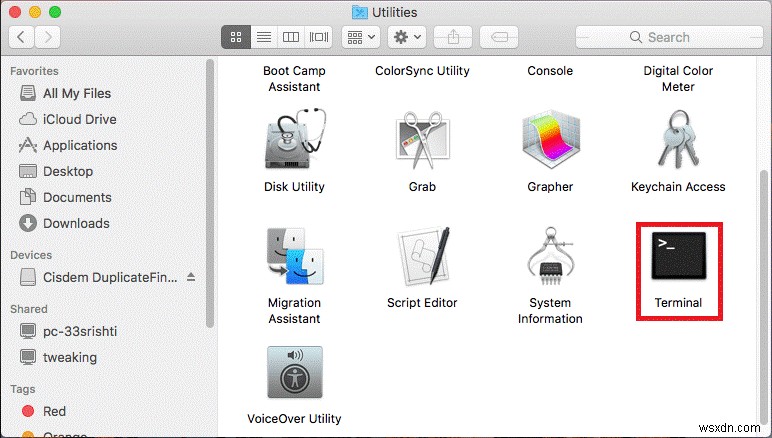
Task: Go forward with the right arrow
Action: click(48, 37)
